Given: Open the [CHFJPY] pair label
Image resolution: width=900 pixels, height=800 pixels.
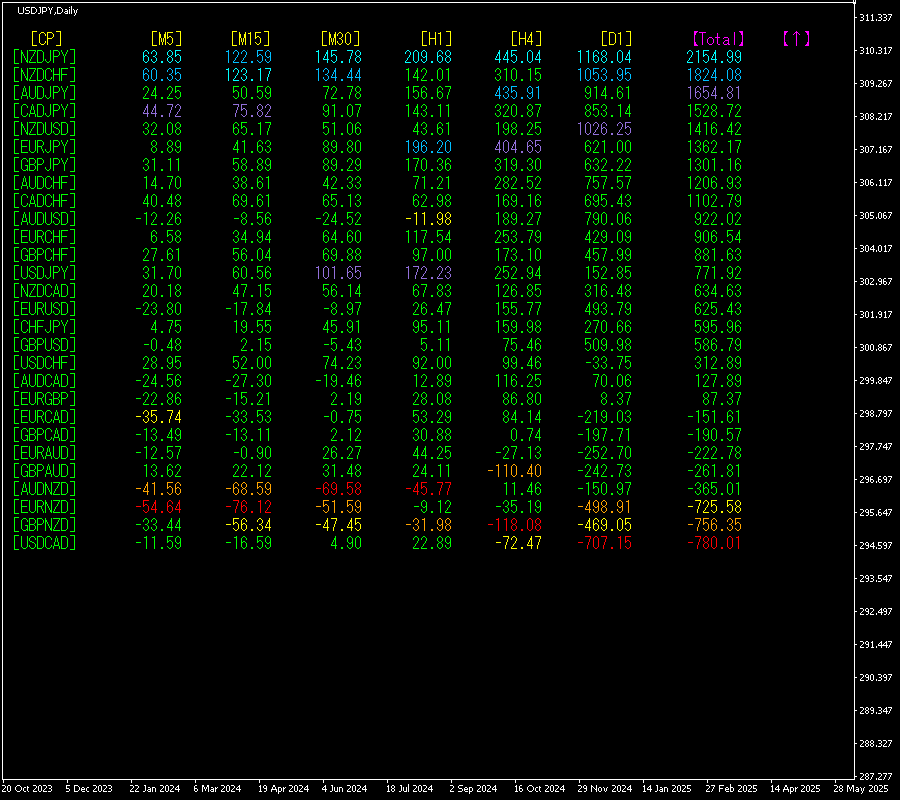Looking at the screenshot, I should coord(44,327).
